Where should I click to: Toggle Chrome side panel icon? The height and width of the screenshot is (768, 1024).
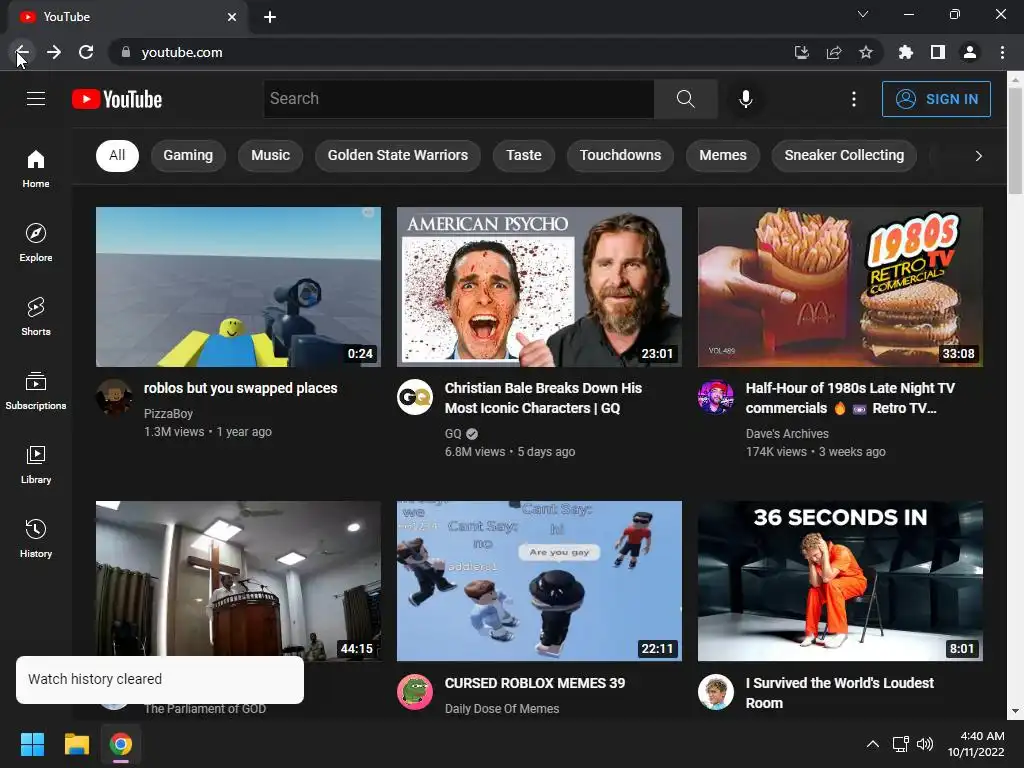938,52
